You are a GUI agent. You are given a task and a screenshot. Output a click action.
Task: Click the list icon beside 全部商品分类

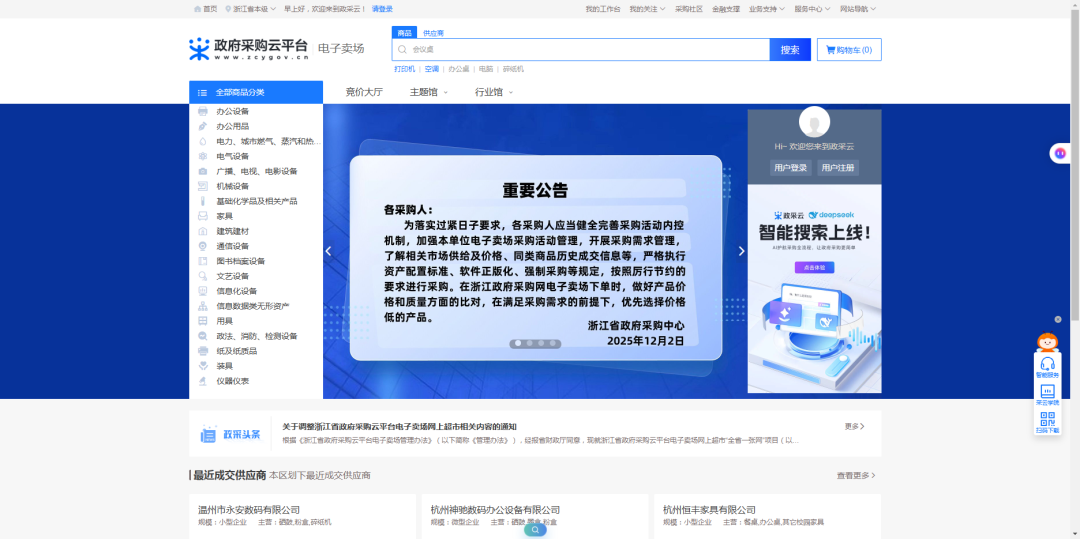(x=202, y=92)
